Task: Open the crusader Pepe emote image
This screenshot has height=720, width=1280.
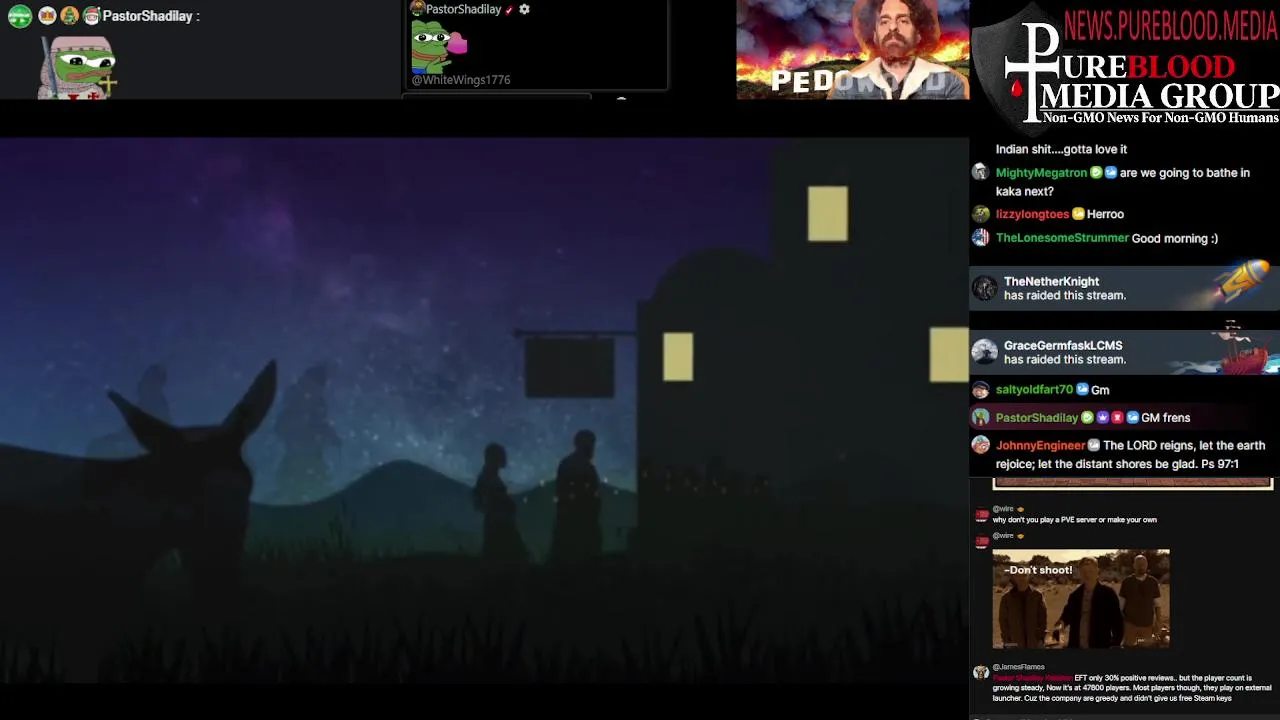Action: [x=78, y=68]
